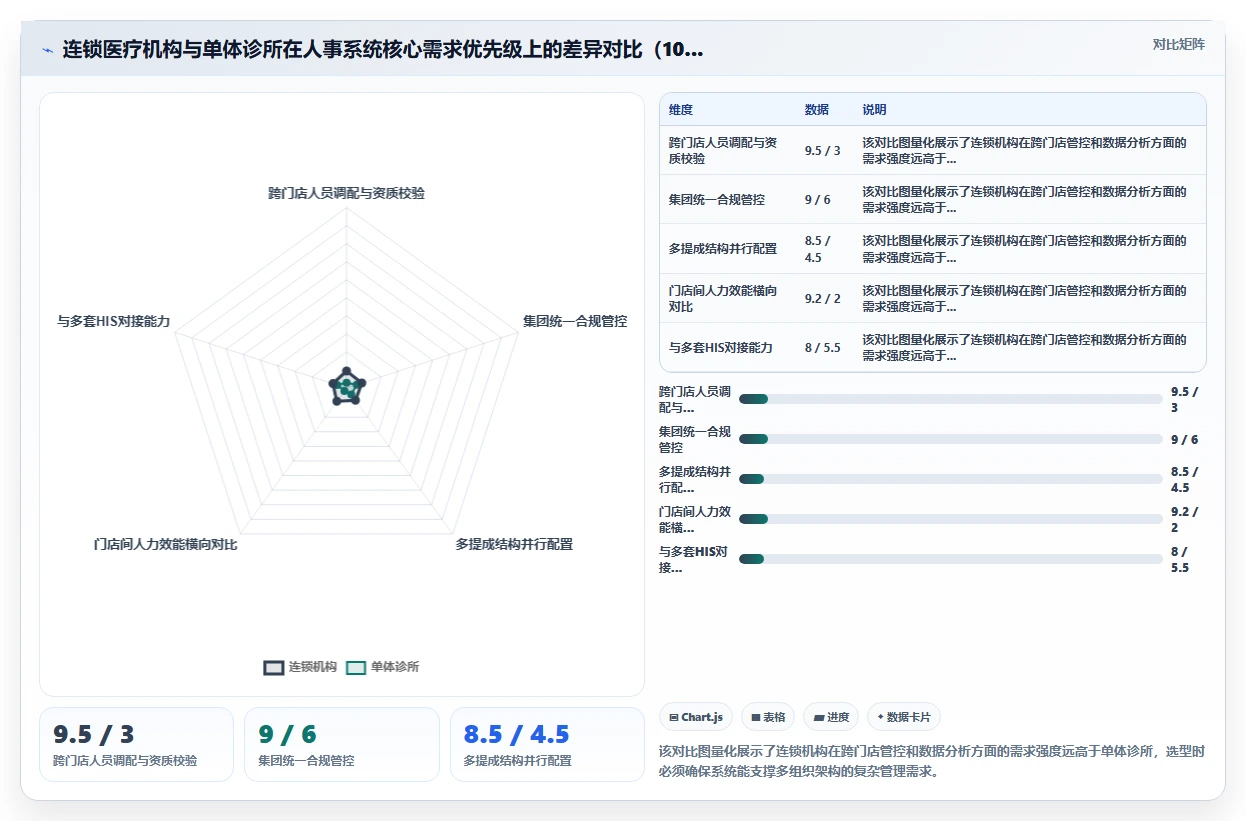
Task: Open the 8.5 / 4.5 data card
Action: pyautogui.click(x=547, y=744)
